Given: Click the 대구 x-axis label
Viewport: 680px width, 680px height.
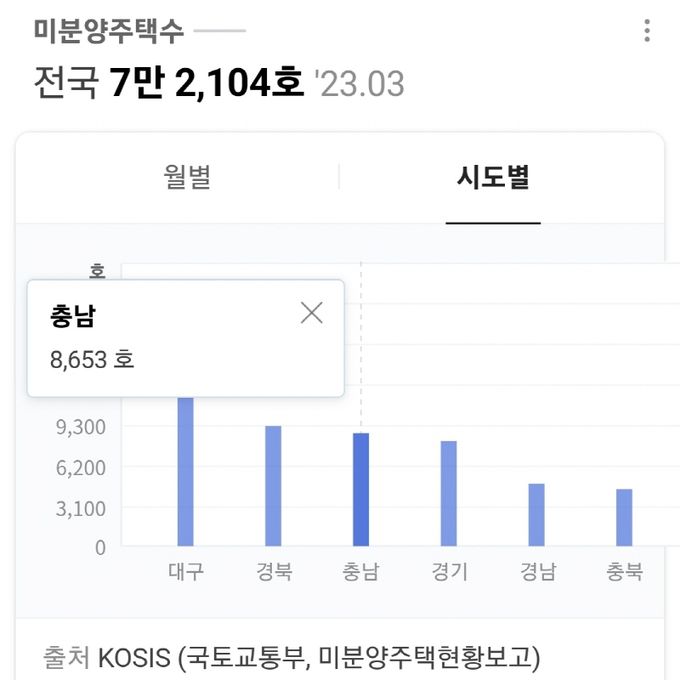Looking at the screenshot, I should click(186, 571).
